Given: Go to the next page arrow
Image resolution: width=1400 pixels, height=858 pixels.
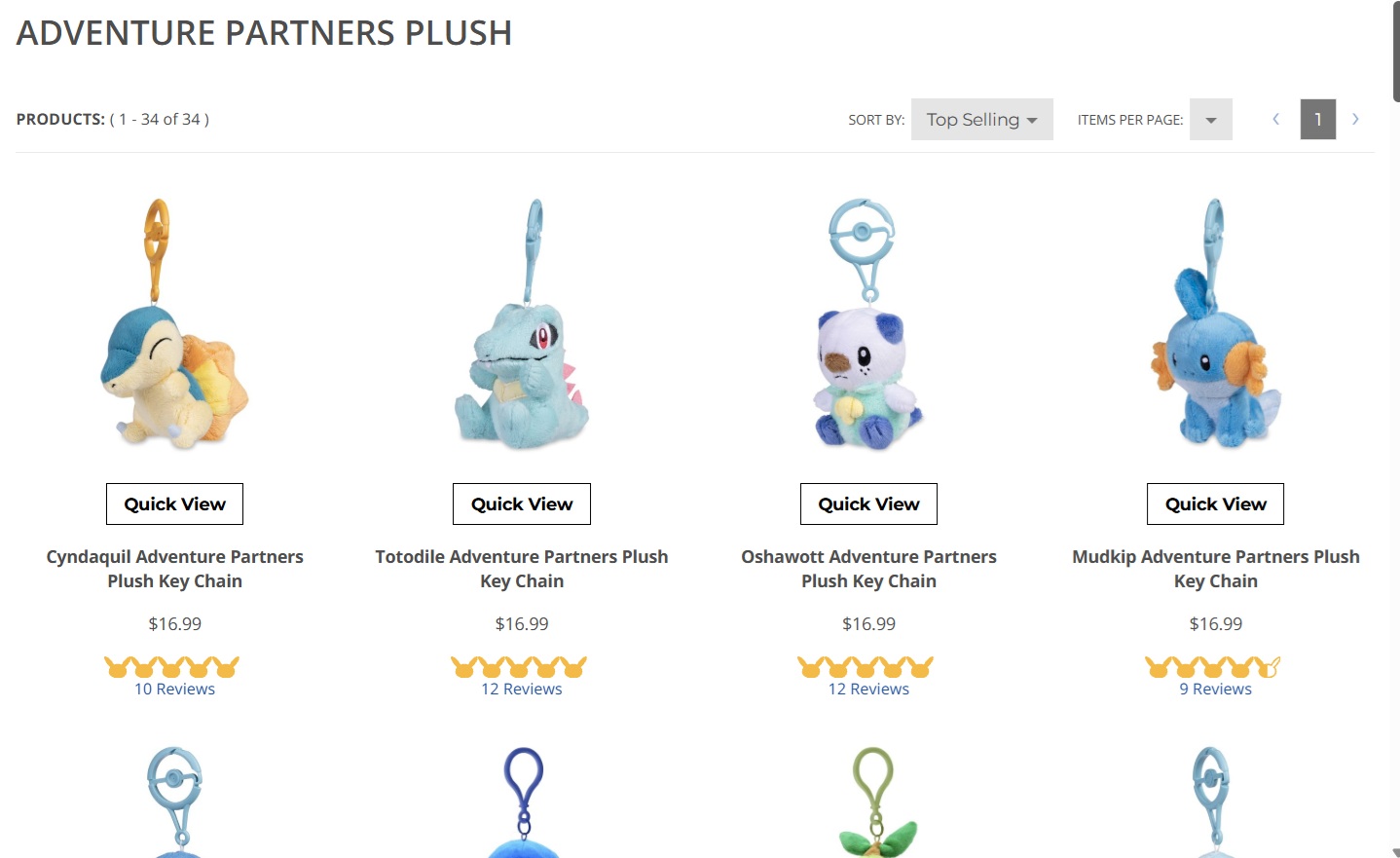Looking at the screenshot, I should point(1354,119).
